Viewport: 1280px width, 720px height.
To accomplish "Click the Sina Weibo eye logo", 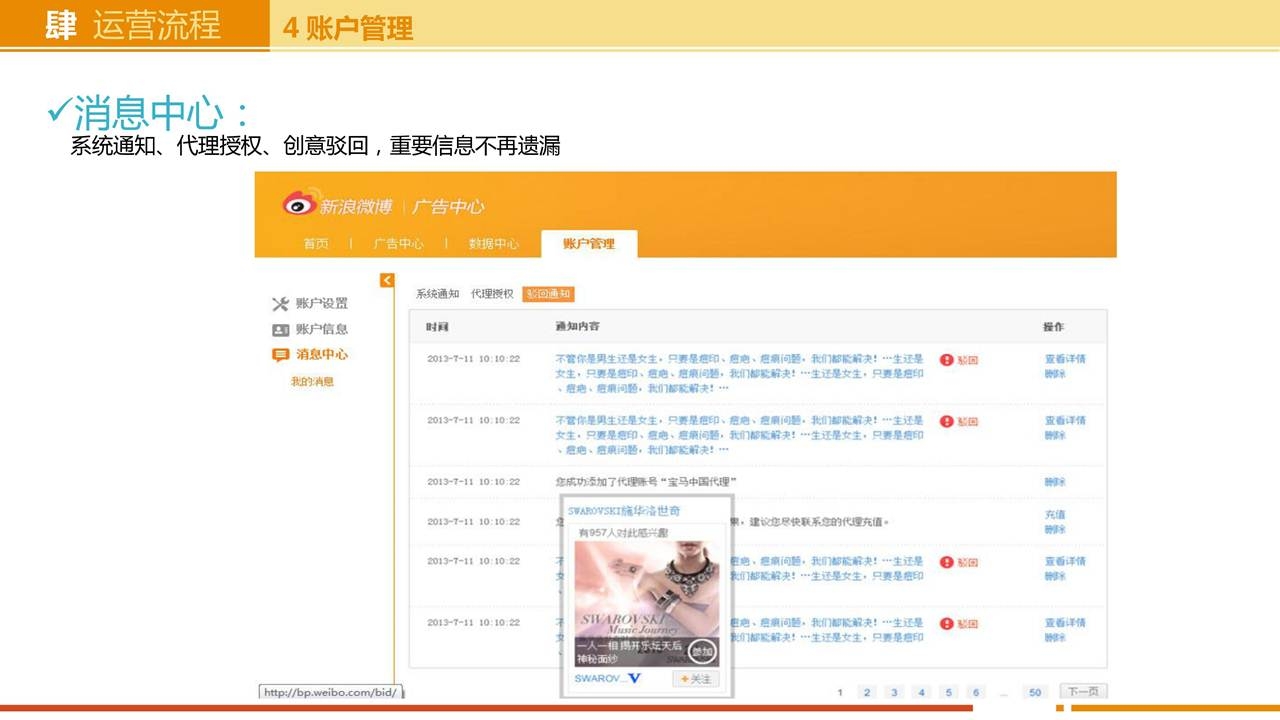I will click(299, 204).
